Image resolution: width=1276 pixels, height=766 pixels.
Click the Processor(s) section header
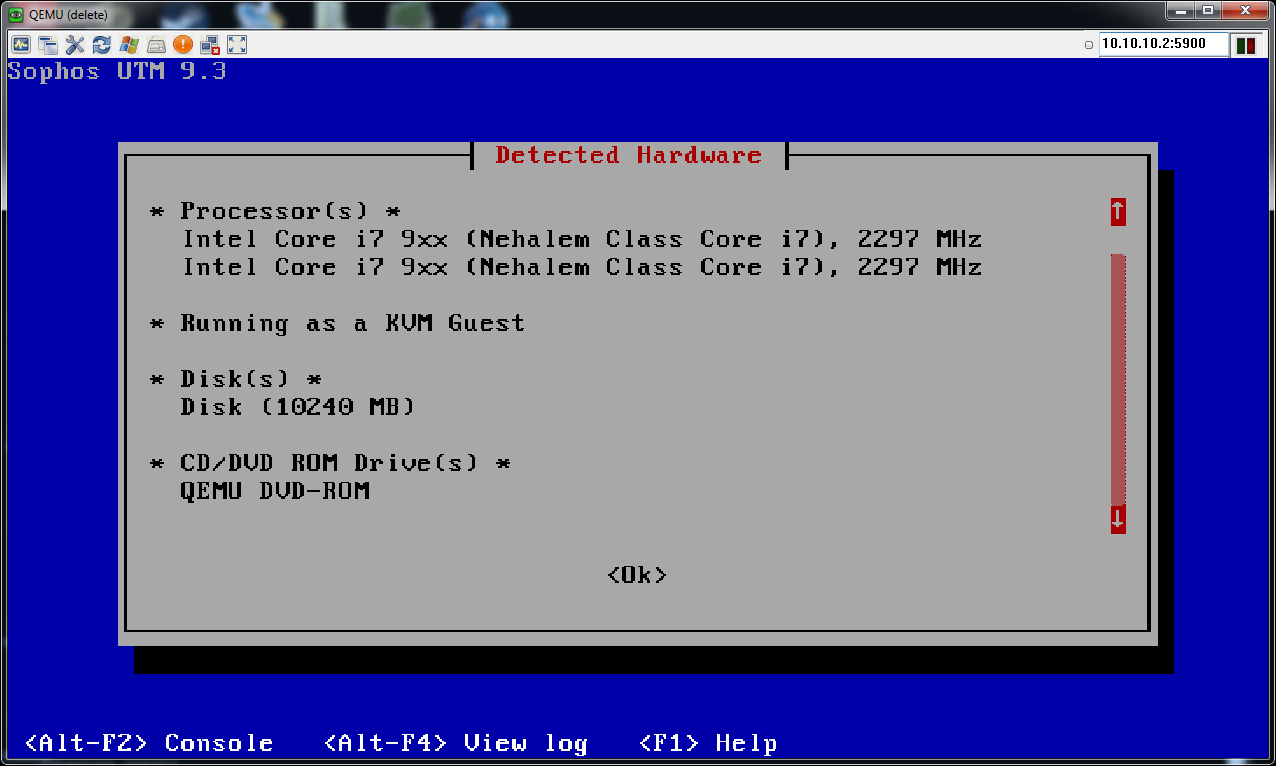point(275,211)
